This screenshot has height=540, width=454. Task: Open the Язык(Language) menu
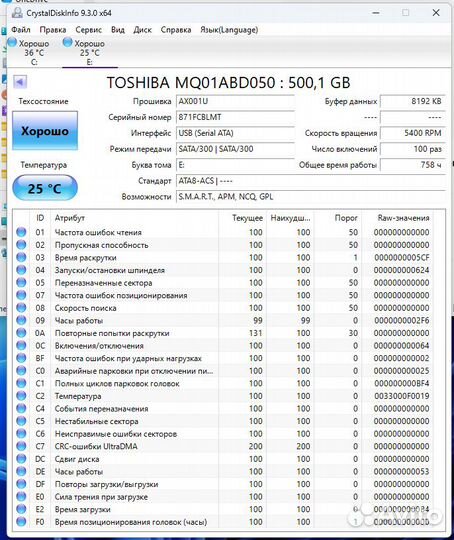tap(229, 30)
